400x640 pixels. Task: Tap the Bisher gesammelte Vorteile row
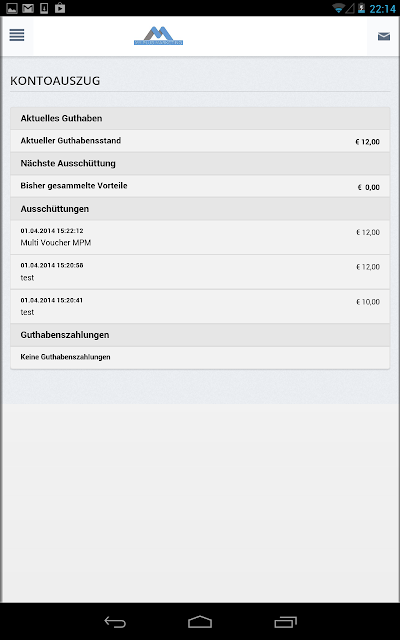[200, 186]
